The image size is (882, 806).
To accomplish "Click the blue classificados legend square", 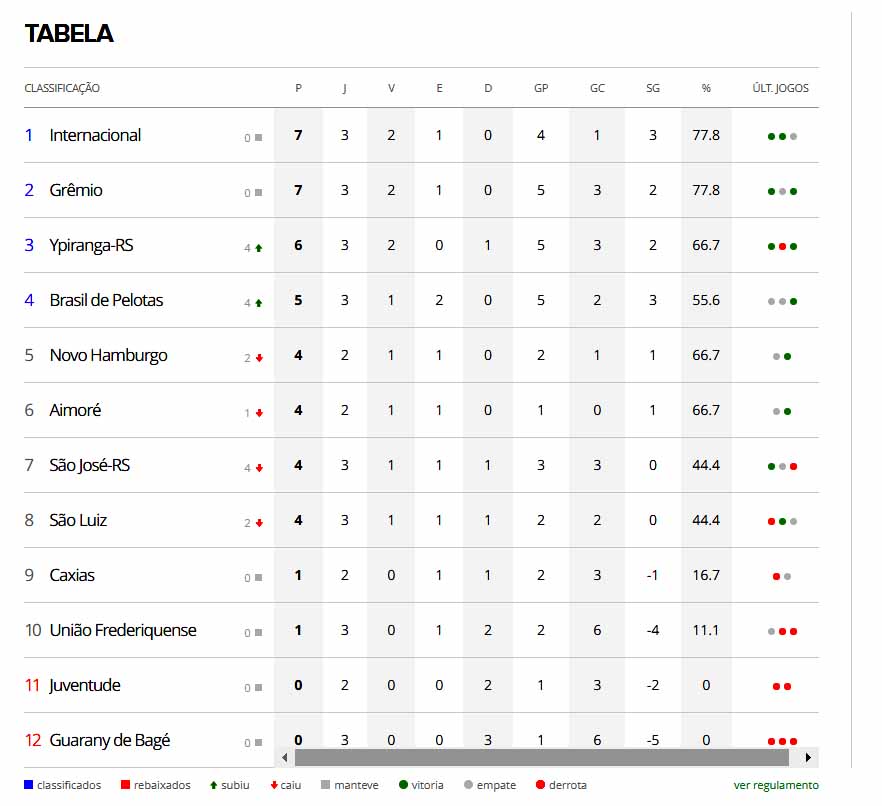I will (x=29, y=785).
